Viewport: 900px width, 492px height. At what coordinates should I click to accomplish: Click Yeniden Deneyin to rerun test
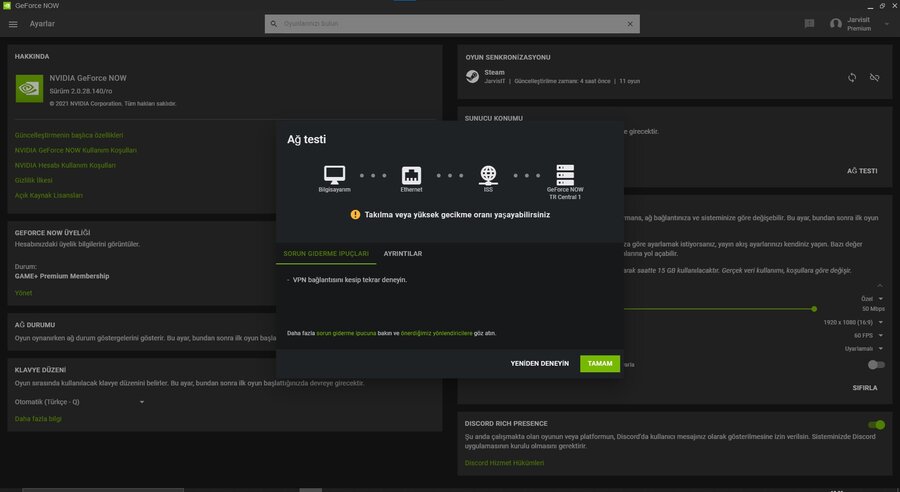pos(540,363)
